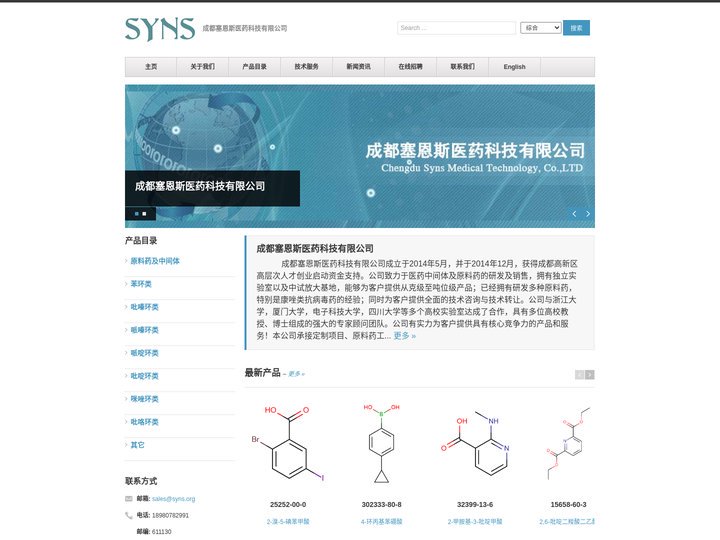Image resolution: width=720 pixels, height=540 pixels.
Task: Click the SYNS logo
Action: click(x=160, y=28)
